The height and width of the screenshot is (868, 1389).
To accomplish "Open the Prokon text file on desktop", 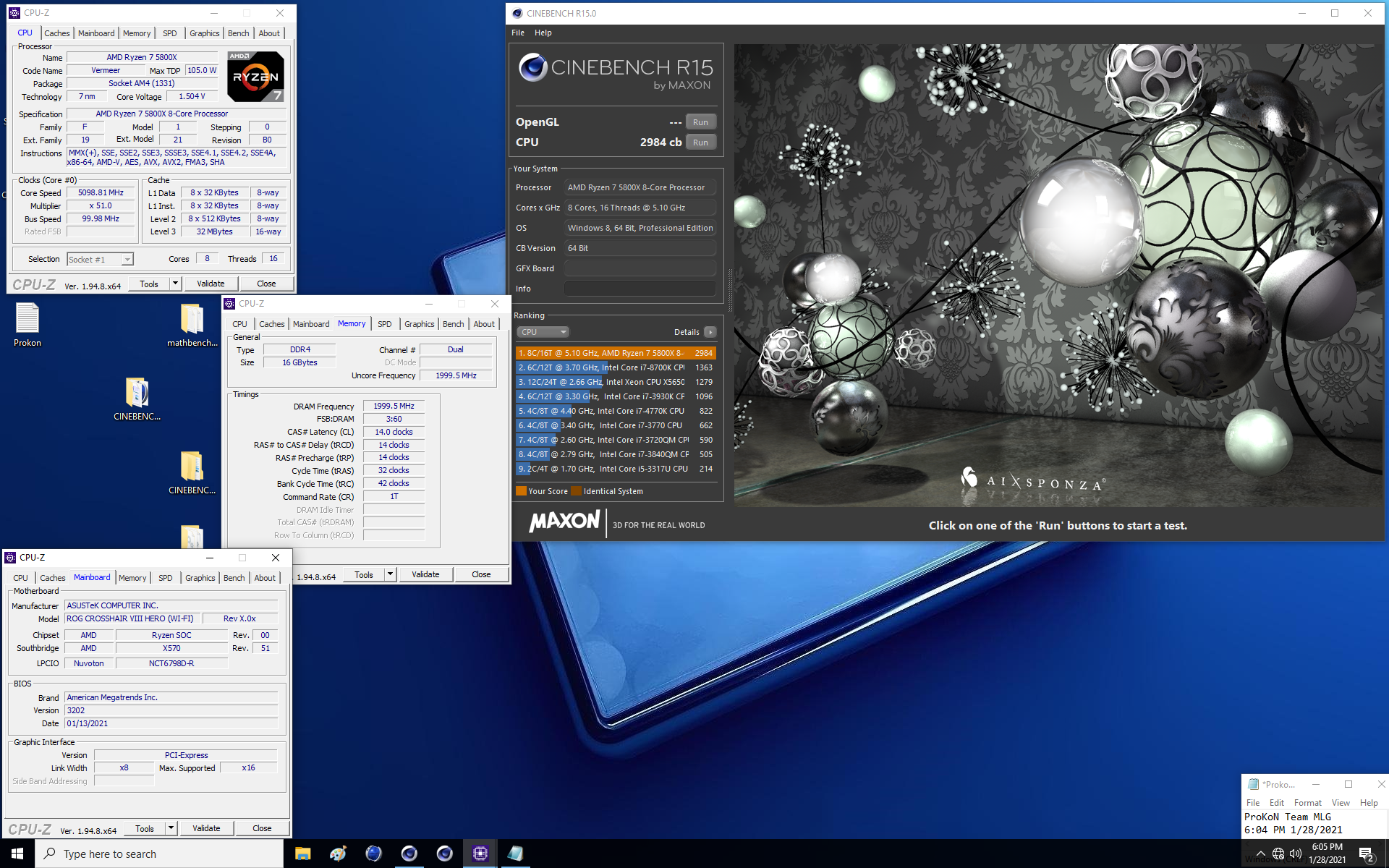I will click(x=27, y=325).
